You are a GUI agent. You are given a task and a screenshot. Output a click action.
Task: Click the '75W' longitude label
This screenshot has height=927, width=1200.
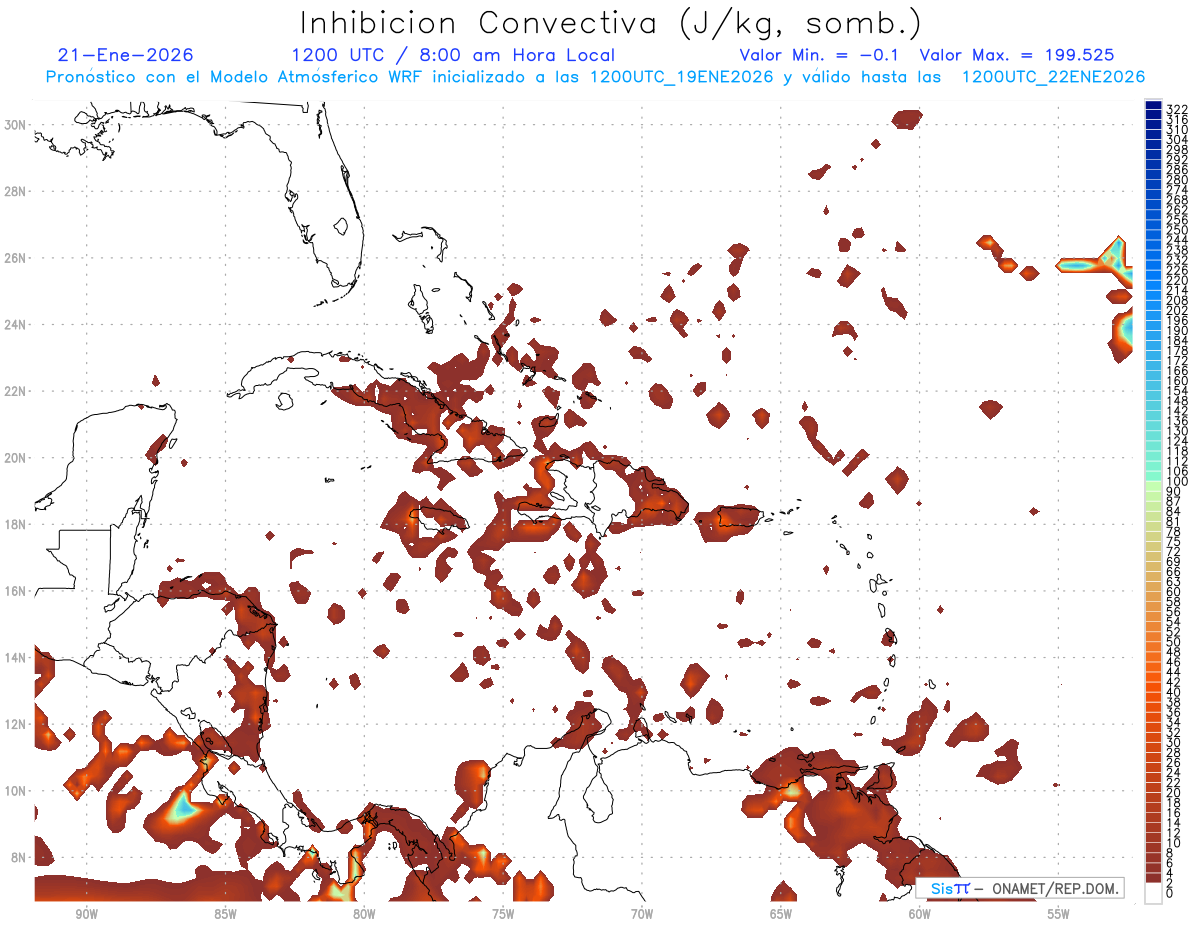point(503,914)
